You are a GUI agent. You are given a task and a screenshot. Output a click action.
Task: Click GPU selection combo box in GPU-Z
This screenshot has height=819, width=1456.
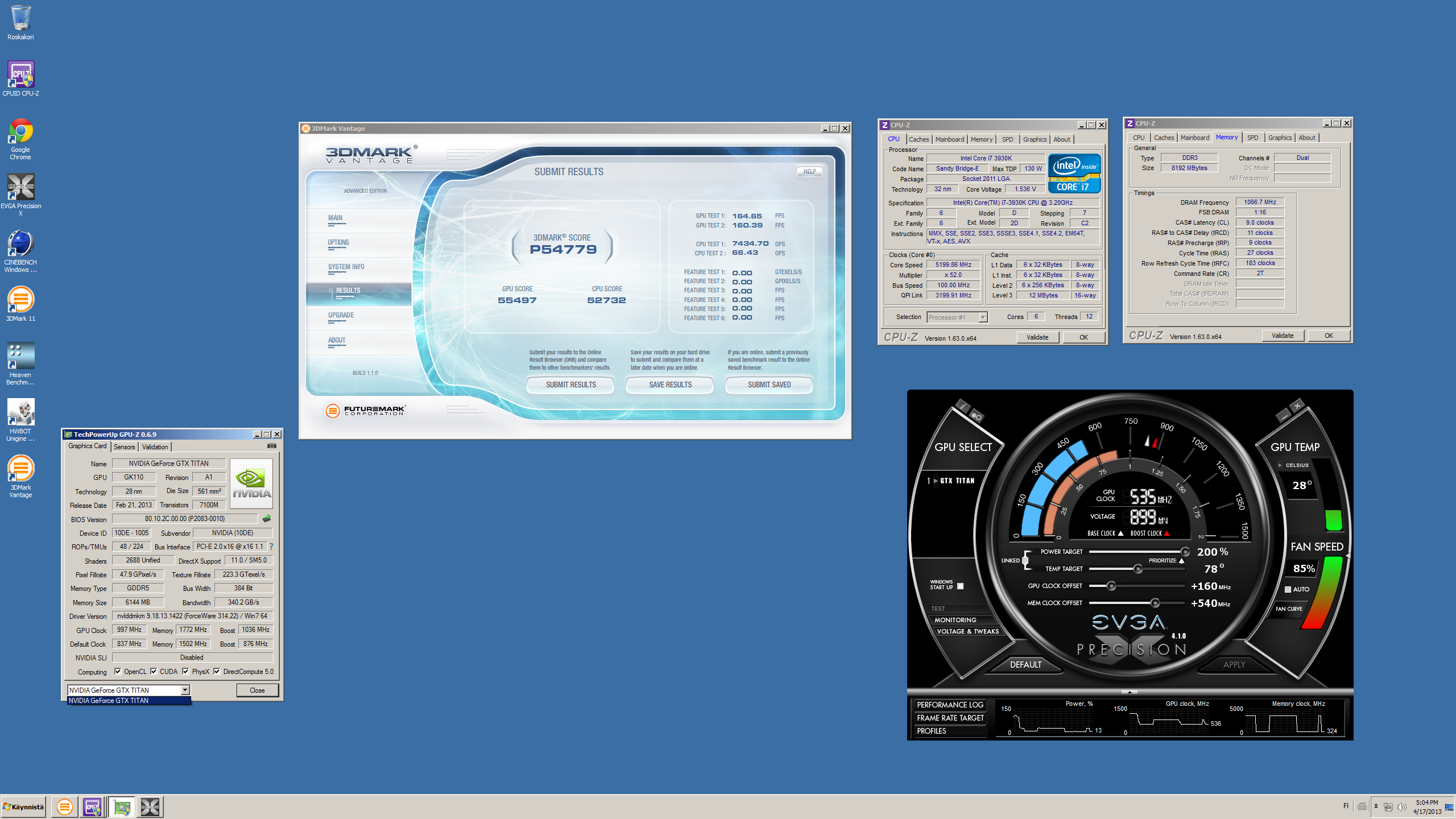point(129,690)
